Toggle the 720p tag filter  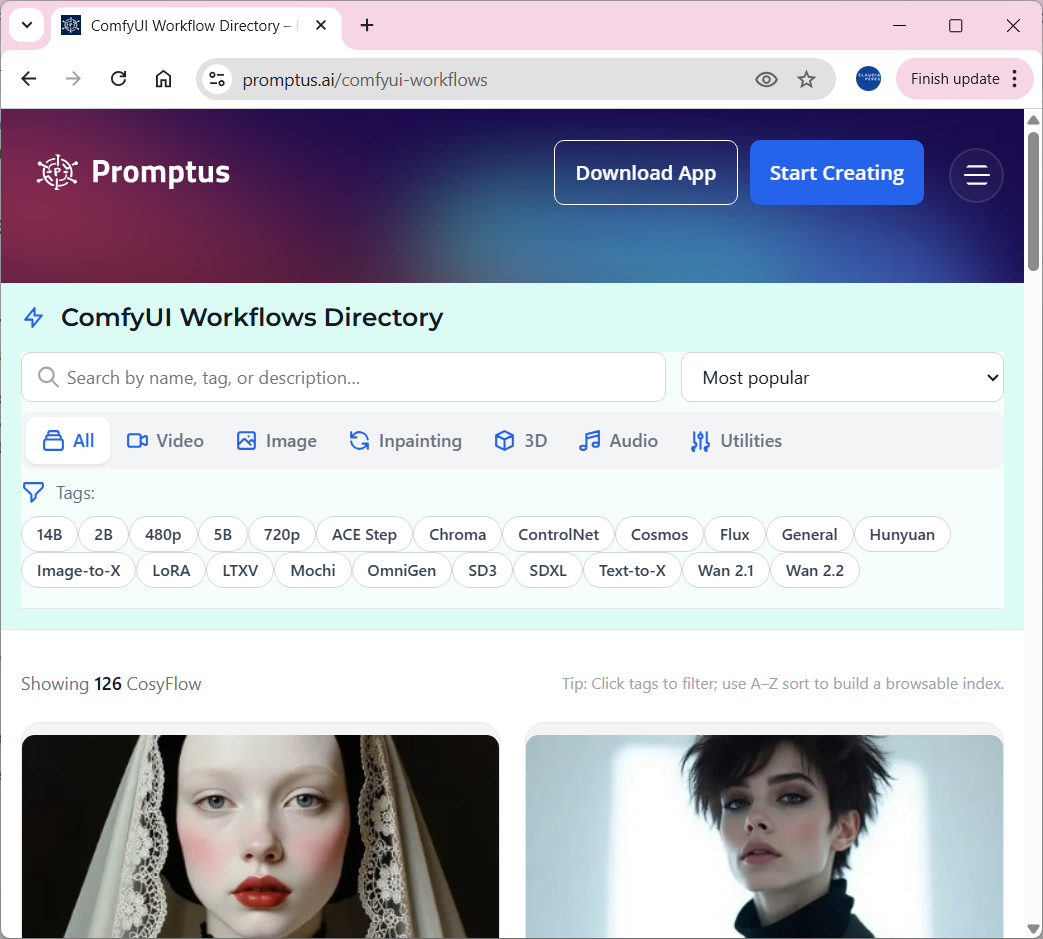[282, 534]
